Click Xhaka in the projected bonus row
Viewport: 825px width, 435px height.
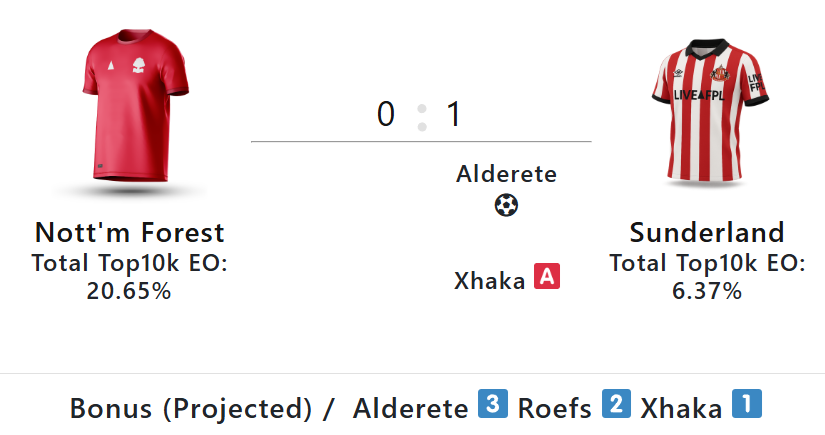(681, 409)
